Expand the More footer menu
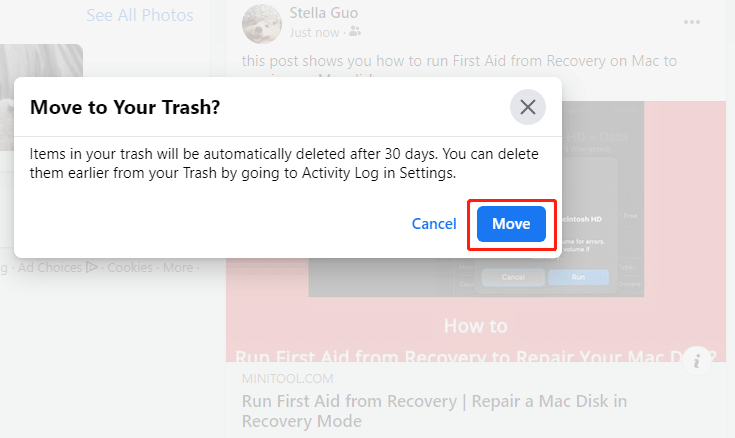Image resolution: width=735 pixels, height=438 pixels. click(178, 267)
